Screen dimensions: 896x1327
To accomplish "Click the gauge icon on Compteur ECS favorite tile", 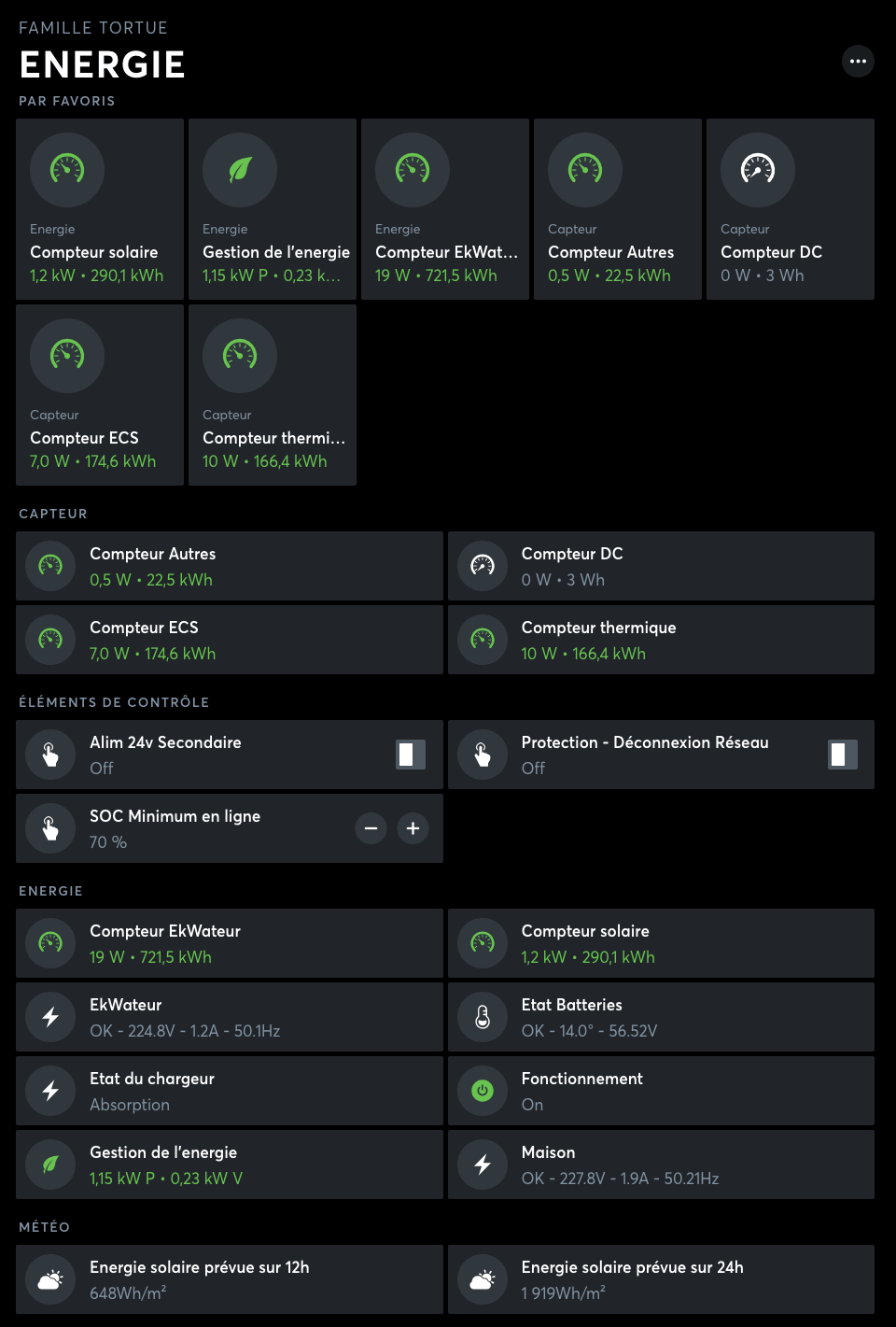I will point(67,355).
